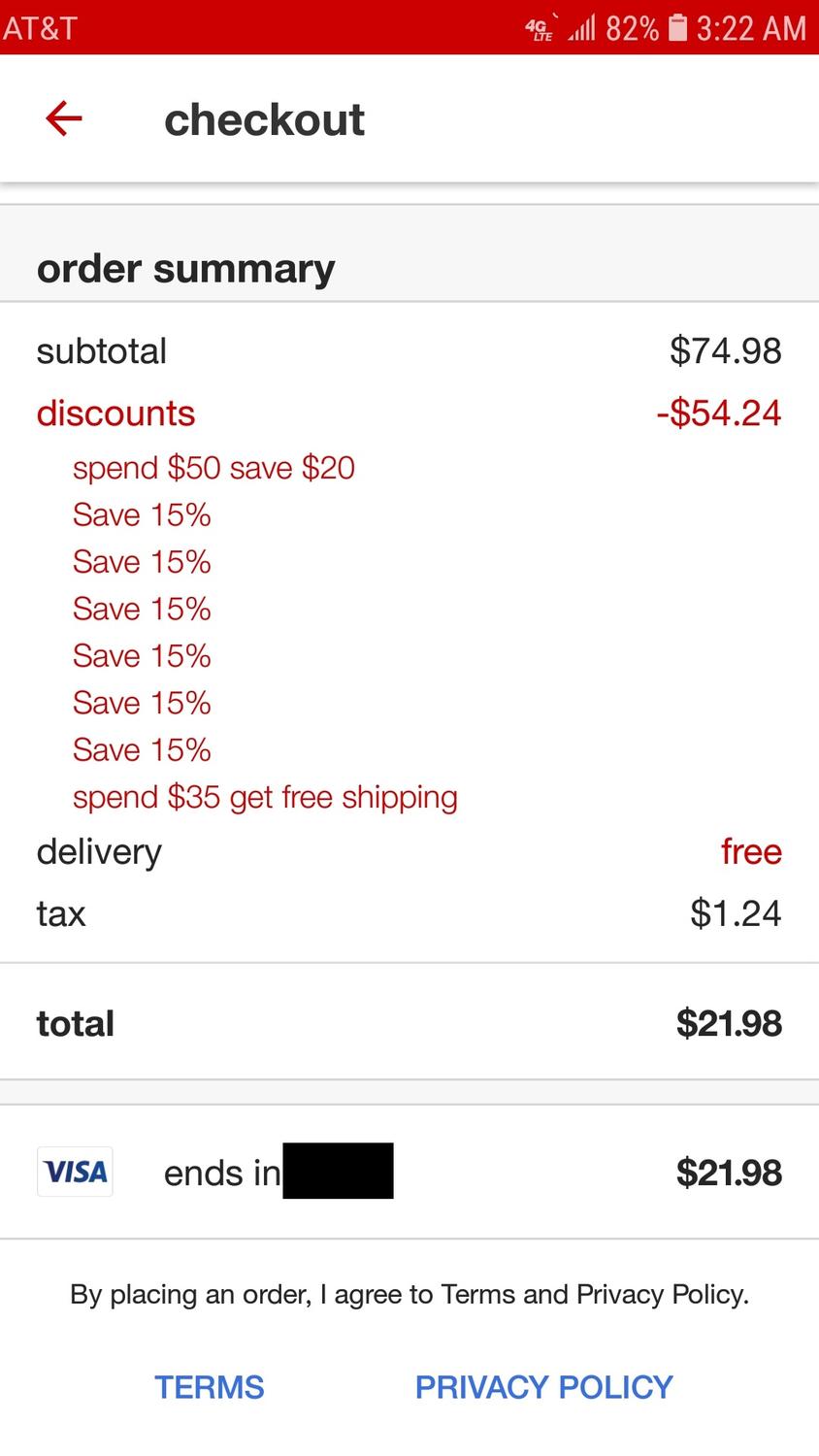Tap the $74.98 subtotal amount
The image size is (819, 1456).
pyautogui.click(x=725, y=351)
